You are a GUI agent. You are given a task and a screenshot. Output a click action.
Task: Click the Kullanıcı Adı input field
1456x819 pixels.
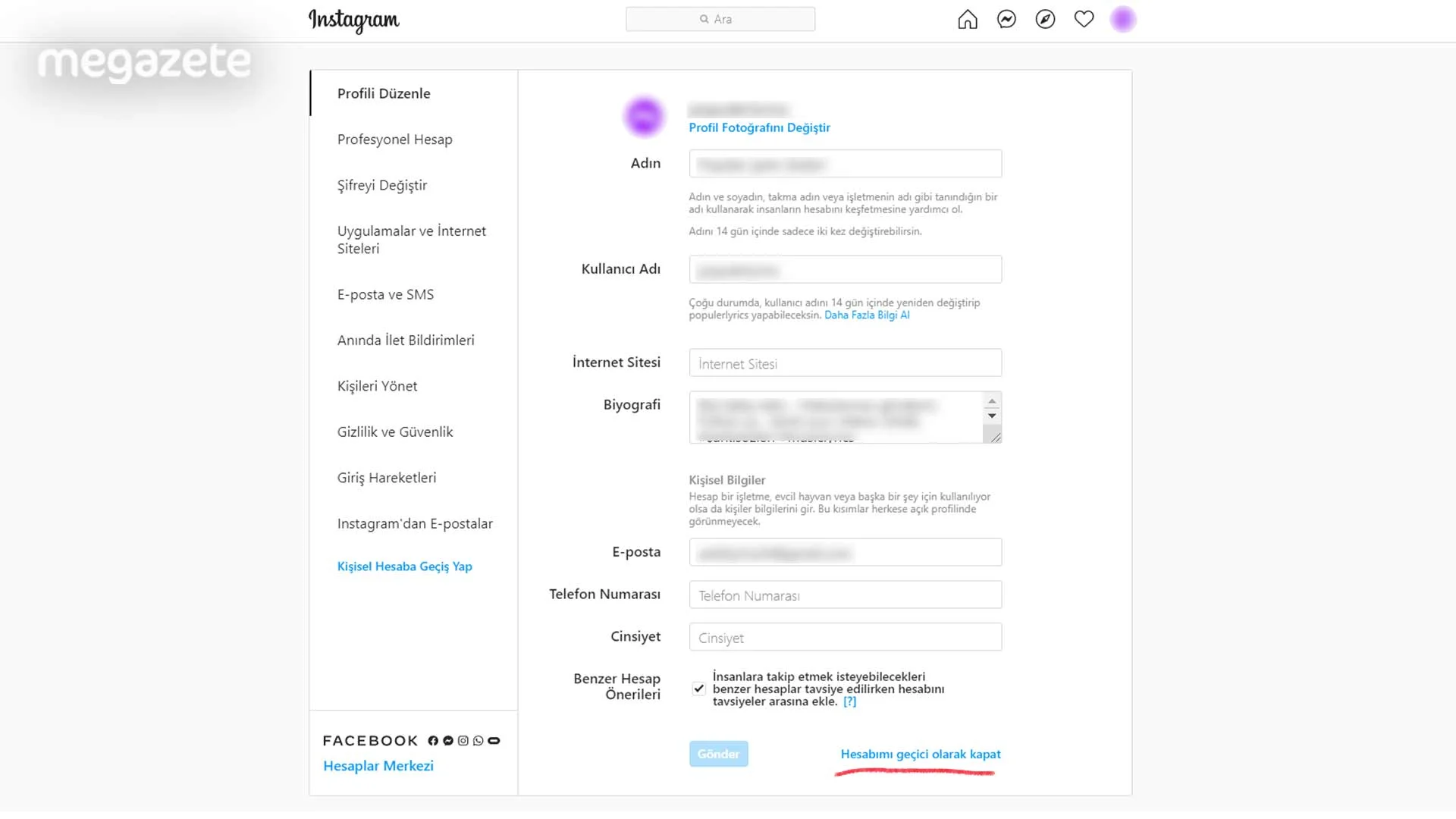pos(845,269)
